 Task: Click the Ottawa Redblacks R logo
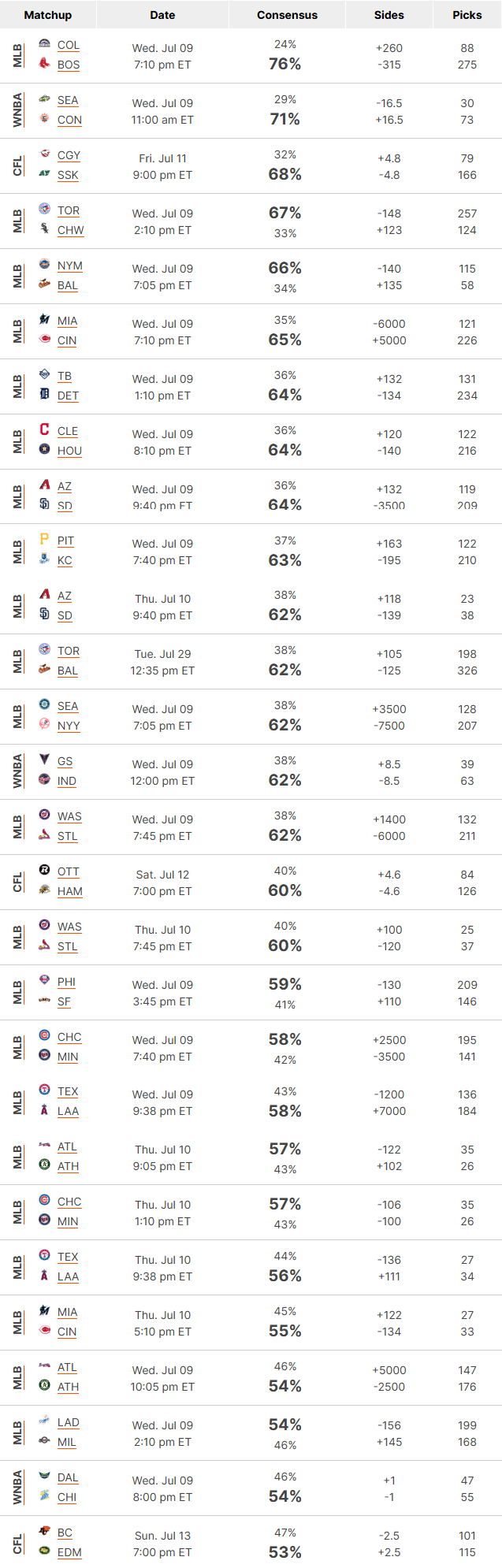pos(45,870)
